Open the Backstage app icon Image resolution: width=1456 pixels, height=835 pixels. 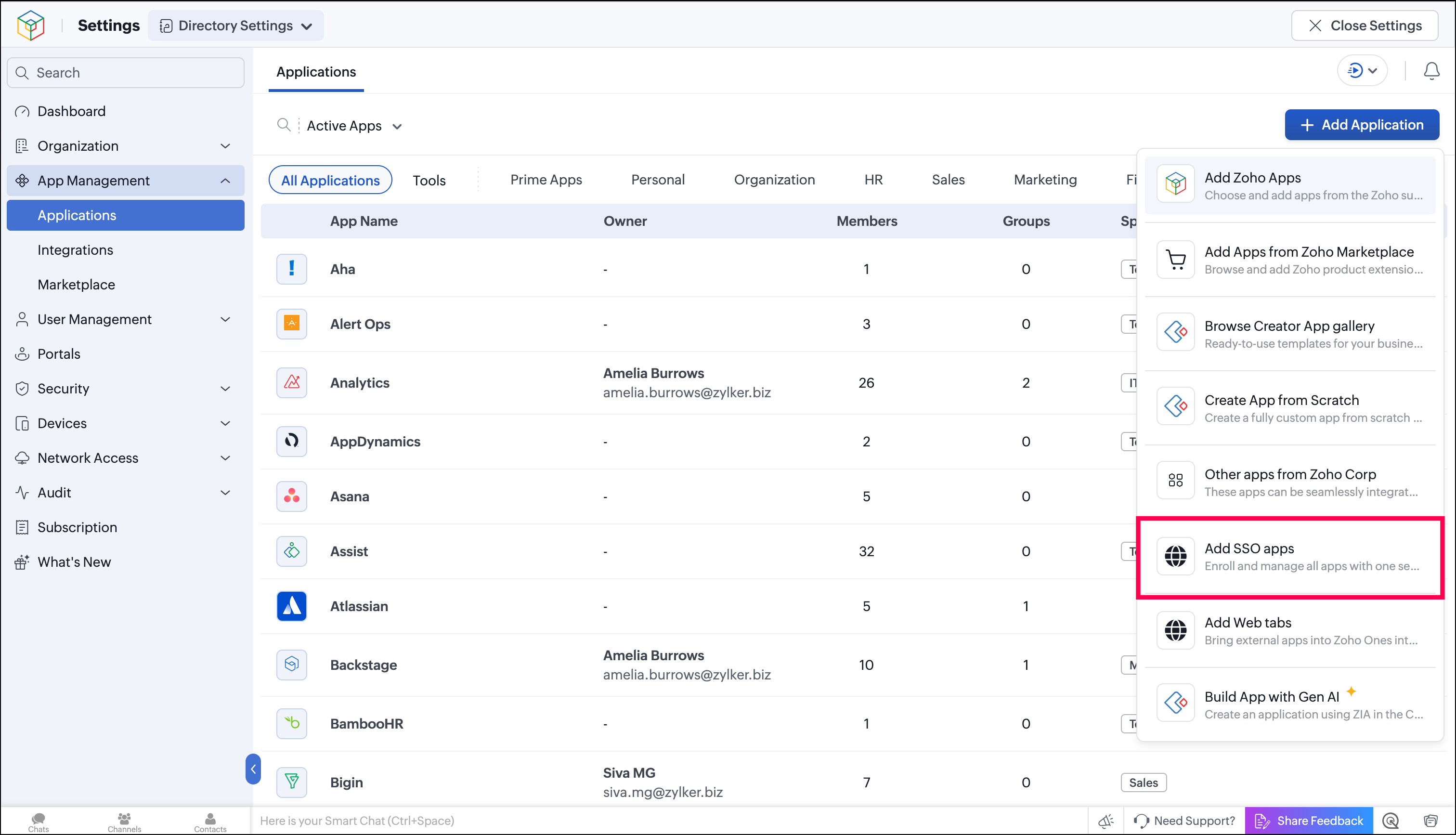coord(292,665)
